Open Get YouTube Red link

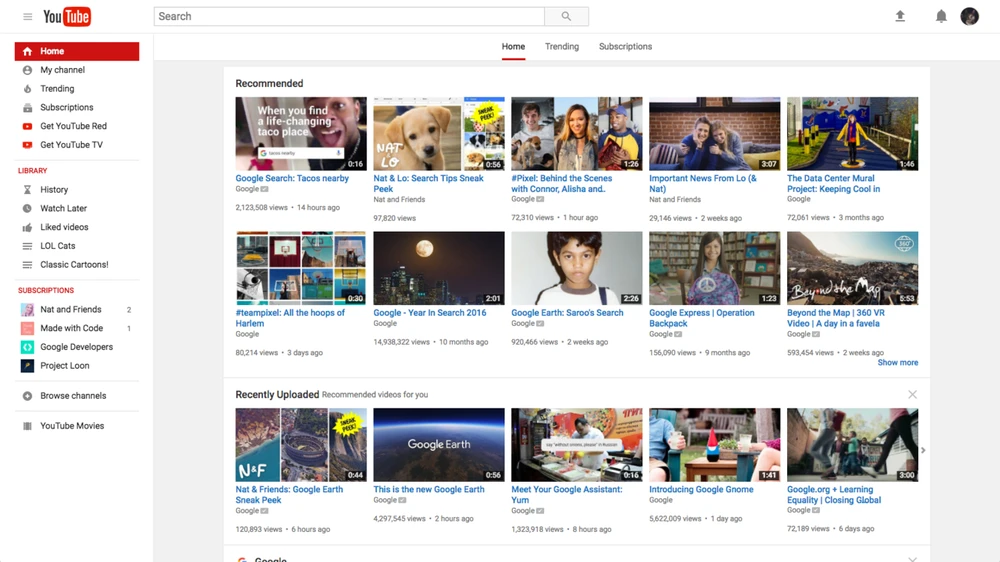(73, 126)
